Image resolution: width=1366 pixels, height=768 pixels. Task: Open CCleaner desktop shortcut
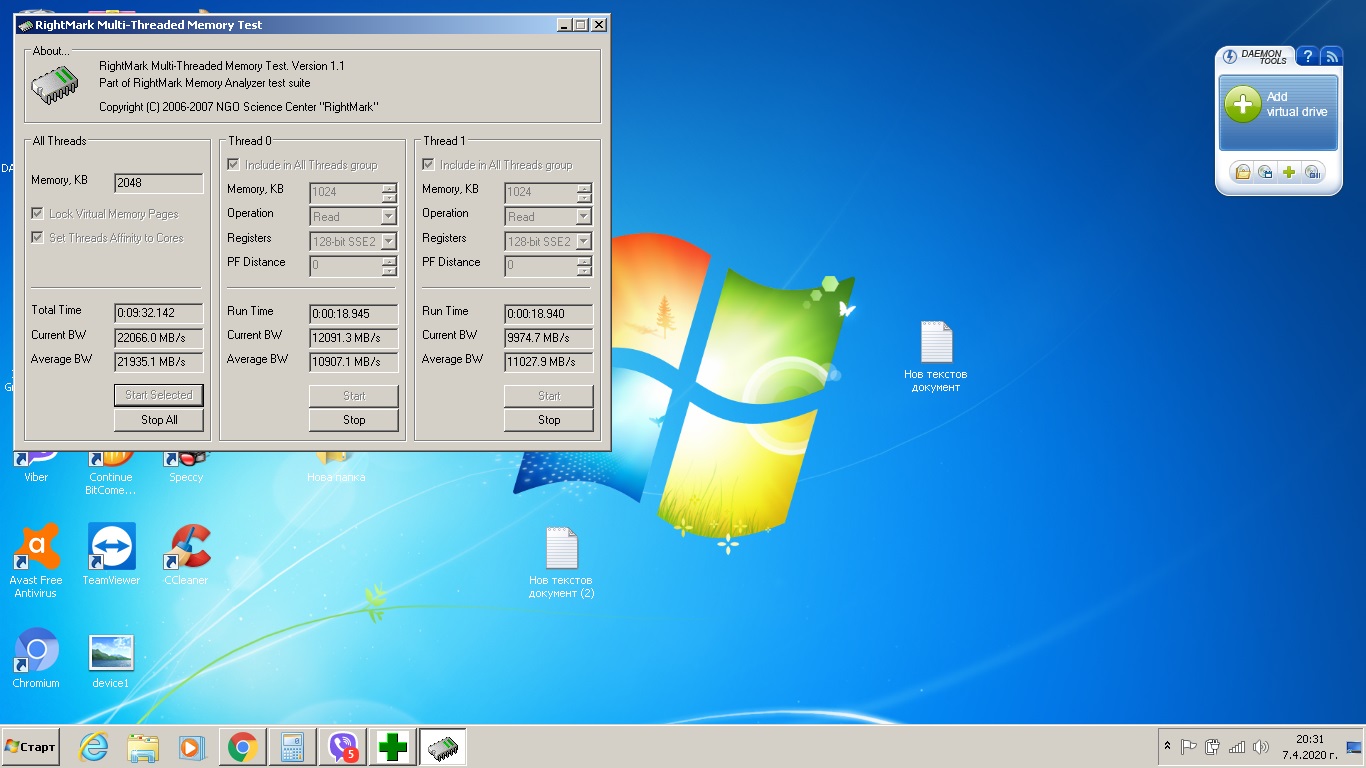(186, 547)
